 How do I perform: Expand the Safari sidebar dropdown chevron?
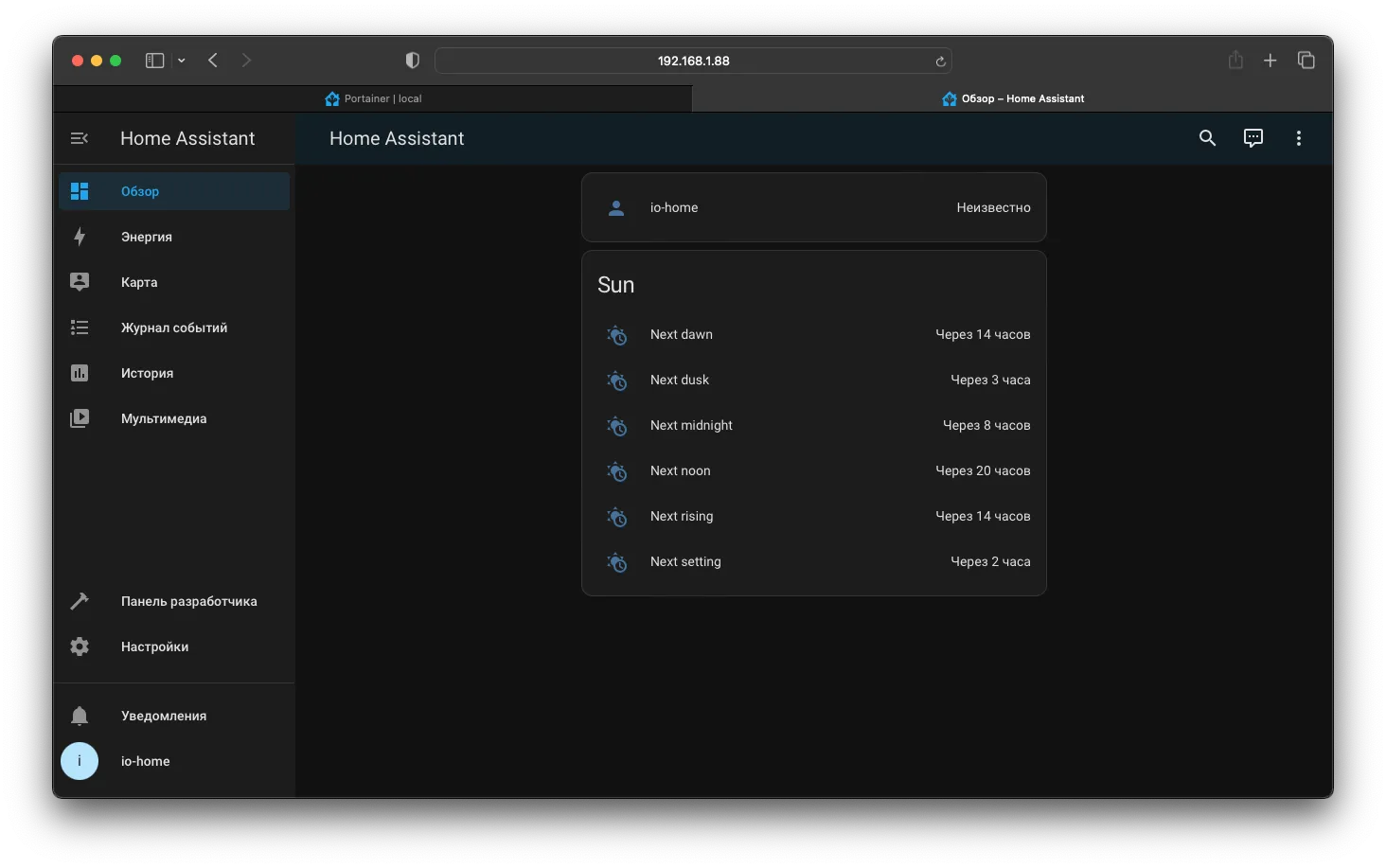(x=181, y=61)
